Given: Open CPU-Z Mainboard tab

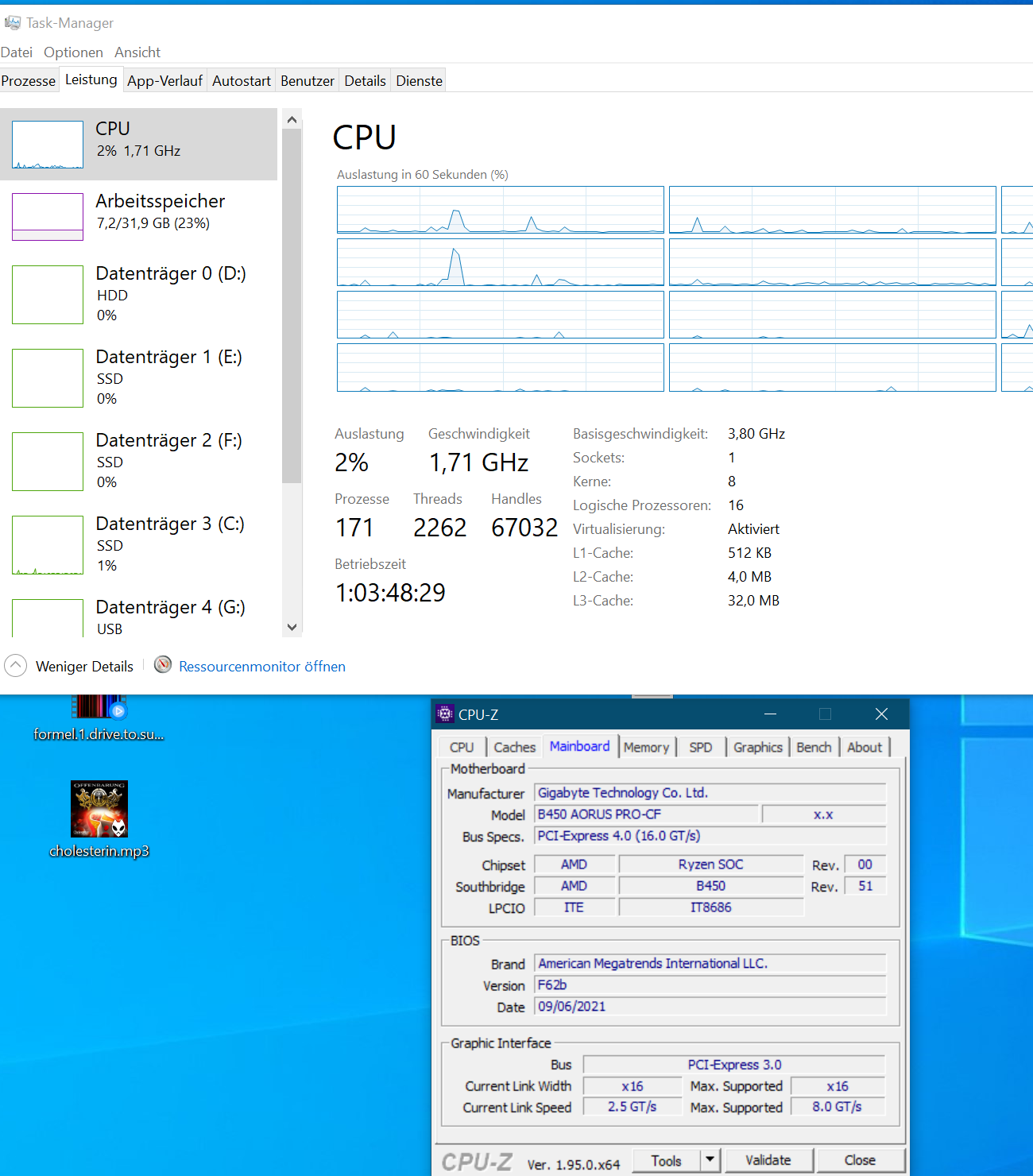Looking at the screenshot, I should point(579,746).
